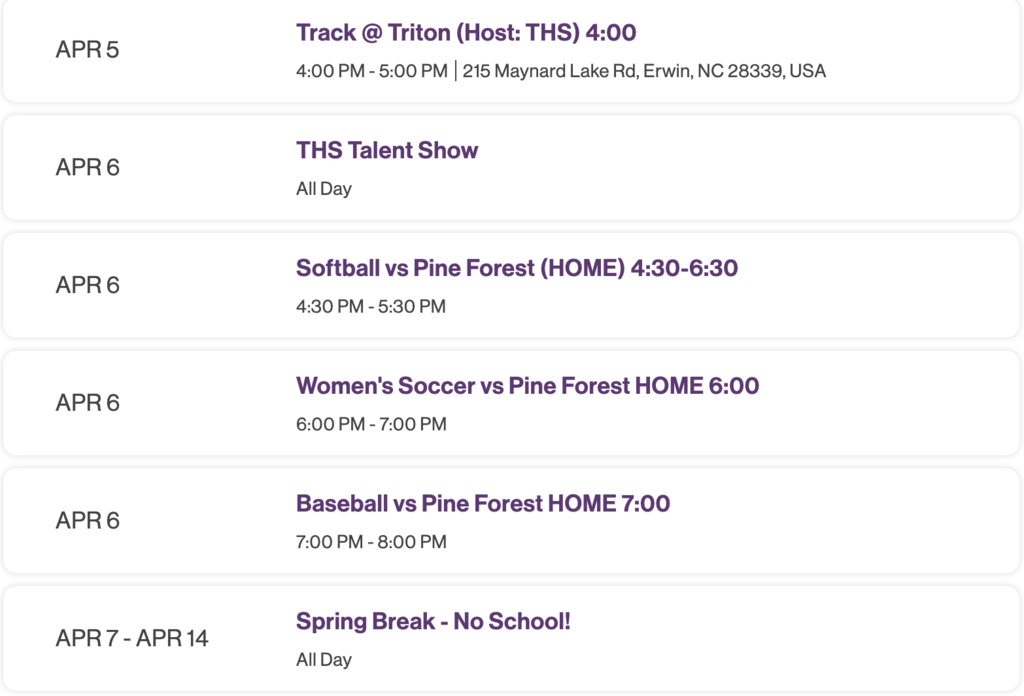Click the 4:00 PM - 5:00 PM time text

point(369,71)
